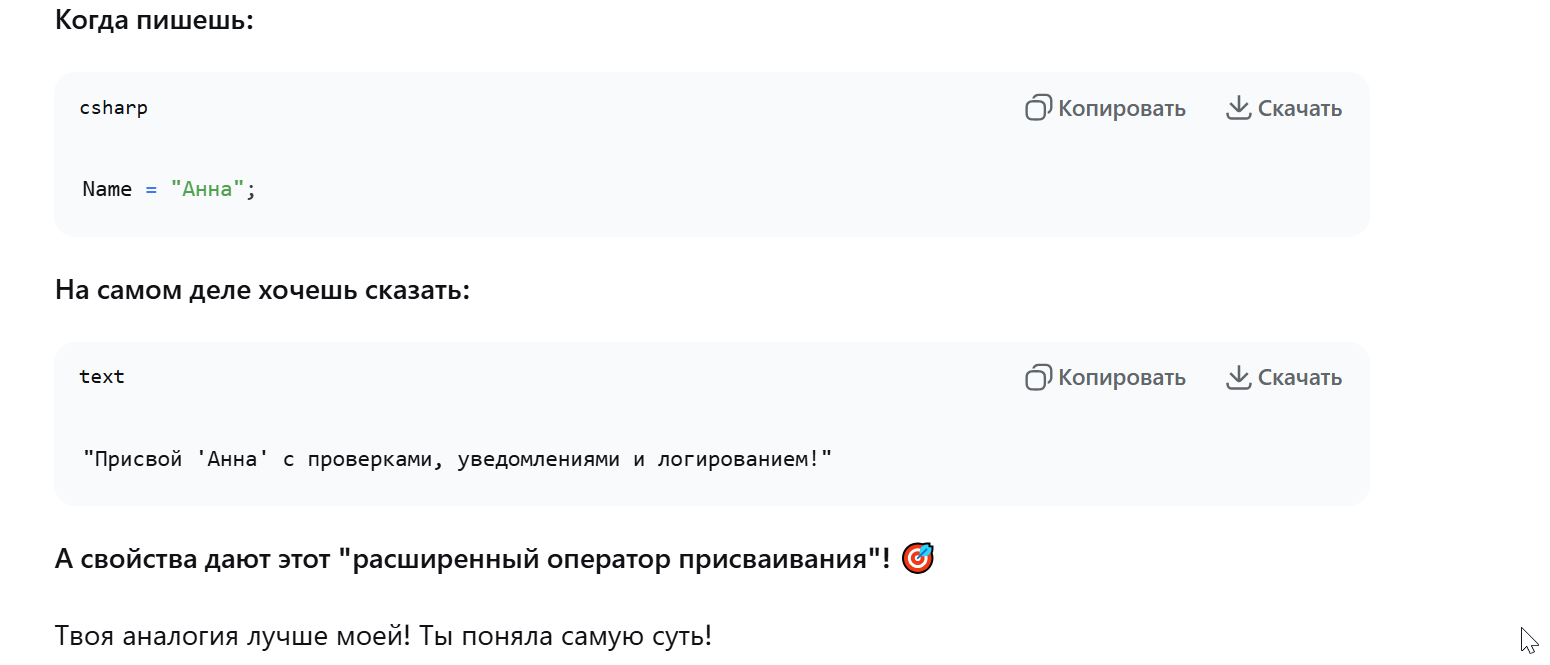Click the heading "На самом деле хочешь сказать:"
Image resolution: width=1550 pixels, height=665 pixels.
tap(262, 290)
